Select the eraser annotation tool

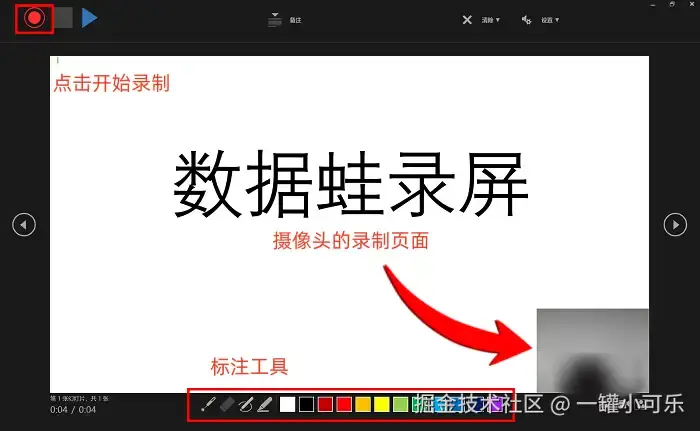227,404
